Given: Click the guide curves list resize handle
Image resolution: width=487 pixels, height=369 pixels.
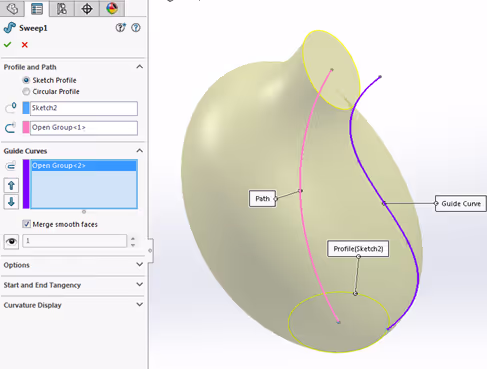Looking at the screenshot, I should 84,212.
